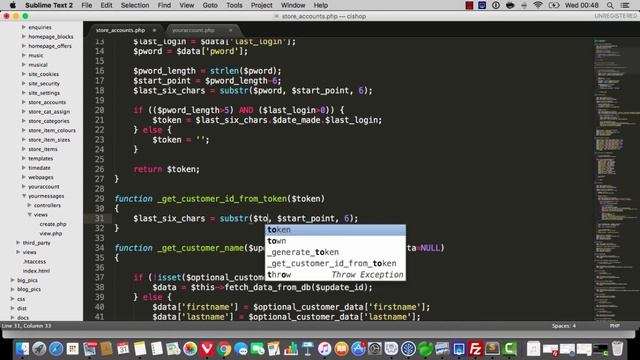Open App Store icon with badge
Image resolution: width=640 pixels, height=360 pixels.
[x=358, y=349]
